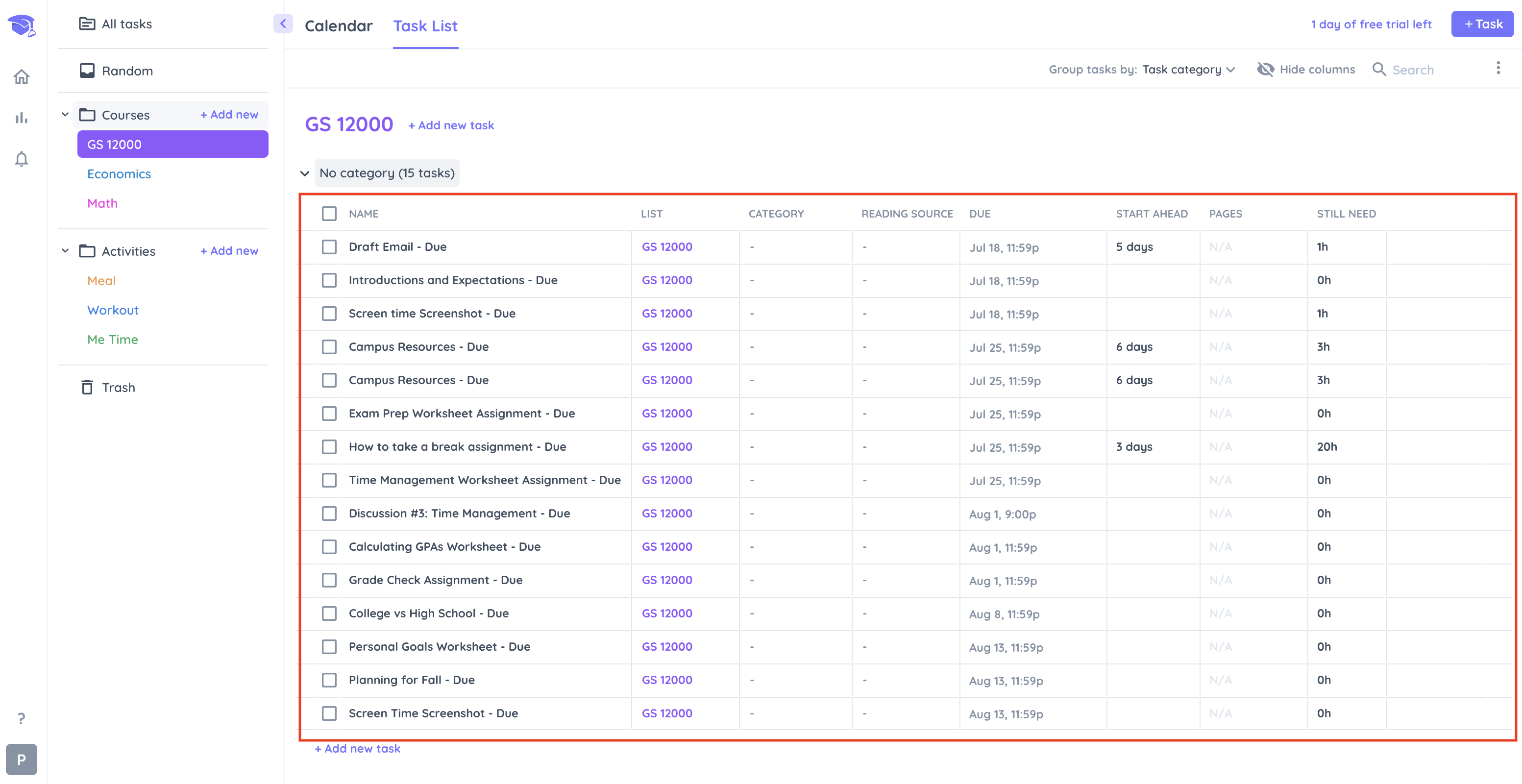Click the + Task button
Viewport: 1522px width, 784px height.
click(1482, 24)
